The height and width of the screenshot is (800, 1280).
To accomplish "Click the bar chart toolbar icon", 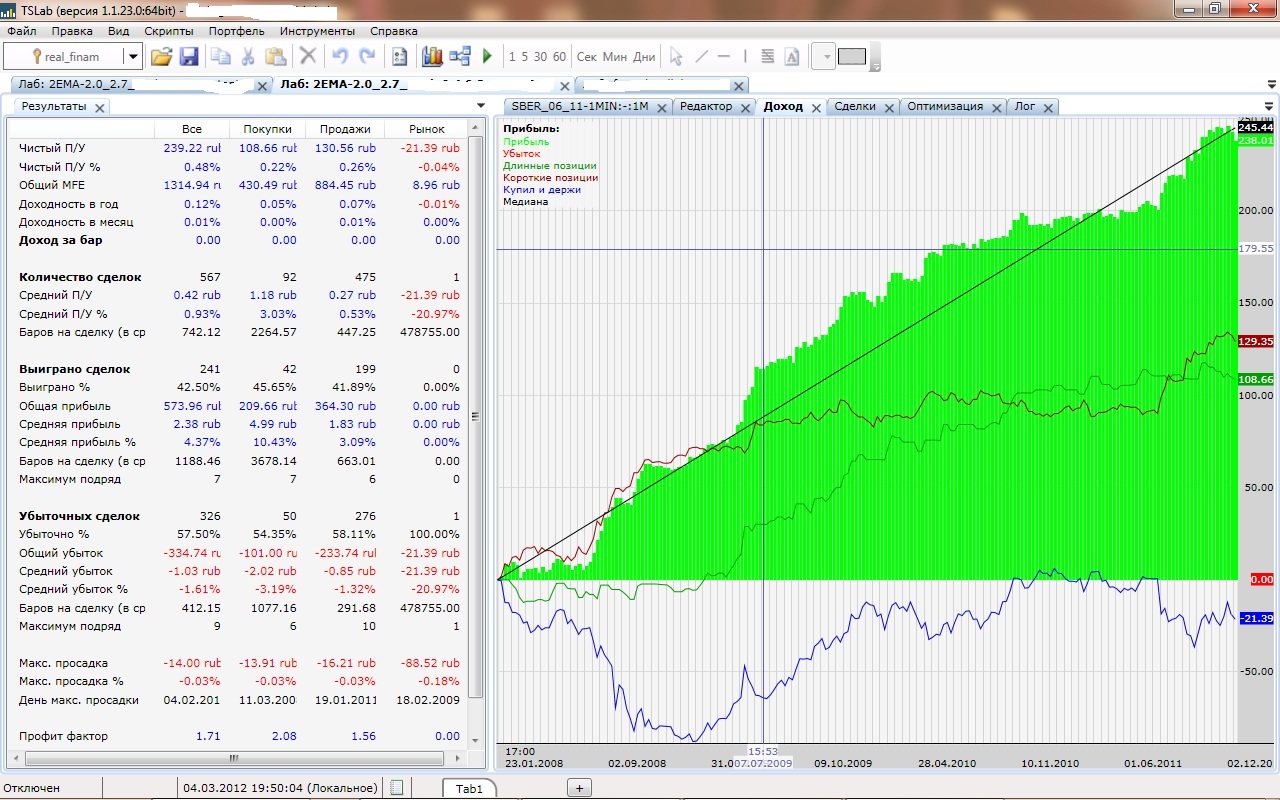I will coord(432,57).
